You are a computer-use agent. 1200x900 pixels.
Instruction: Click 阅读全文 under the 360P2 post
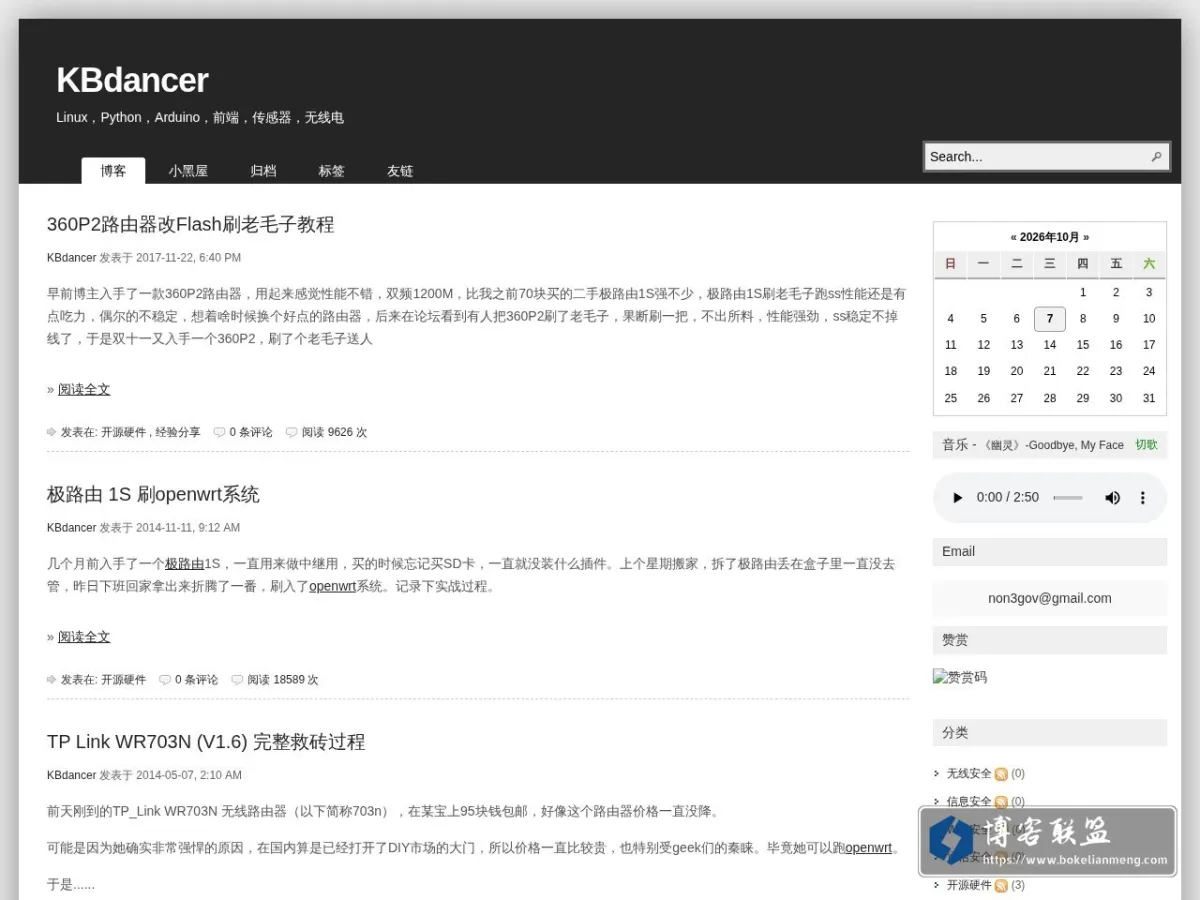point(84,389)
